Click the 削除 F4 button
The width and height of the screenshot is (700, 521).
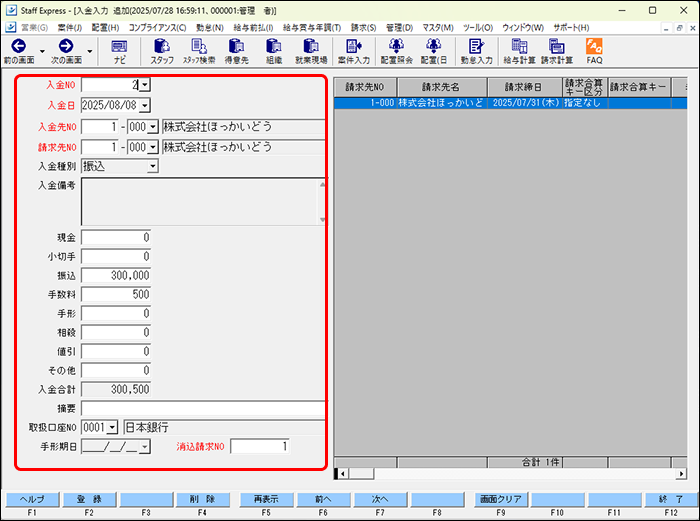[203, 499]
